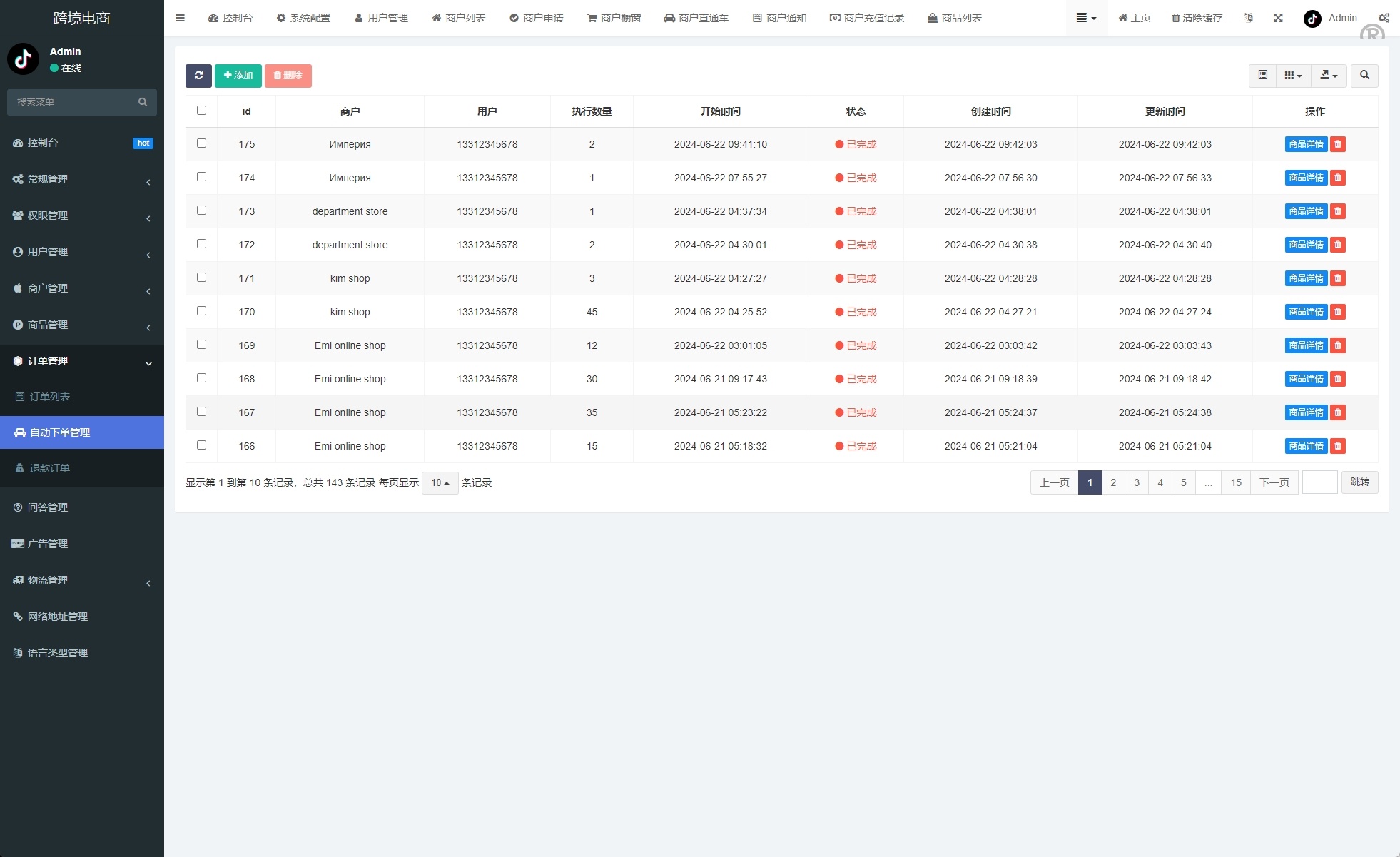Select the checkbox for record 170
Image resolution: width=1400 pixels, height=857 pixels.
pos(202,311)
